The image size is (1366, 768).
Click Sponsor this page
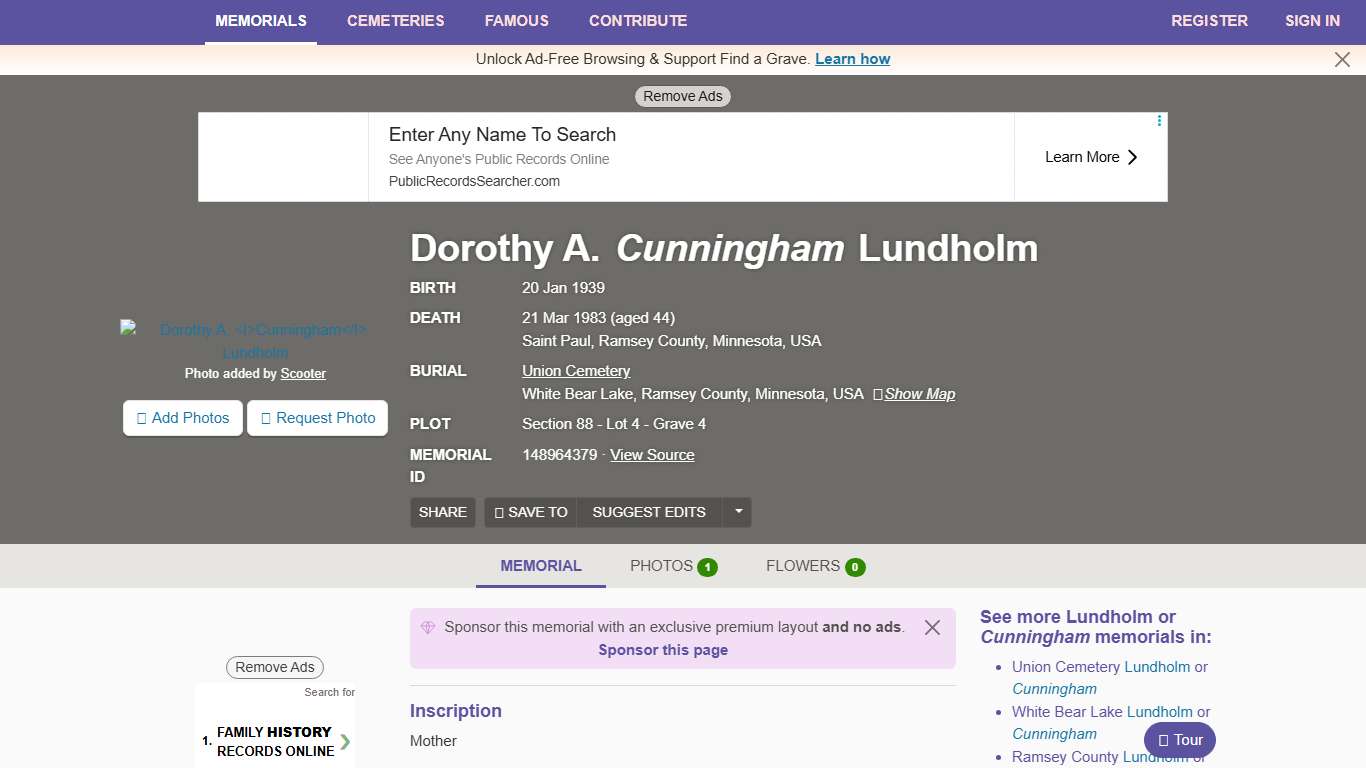pyautogui.click(x=663, y=649)
